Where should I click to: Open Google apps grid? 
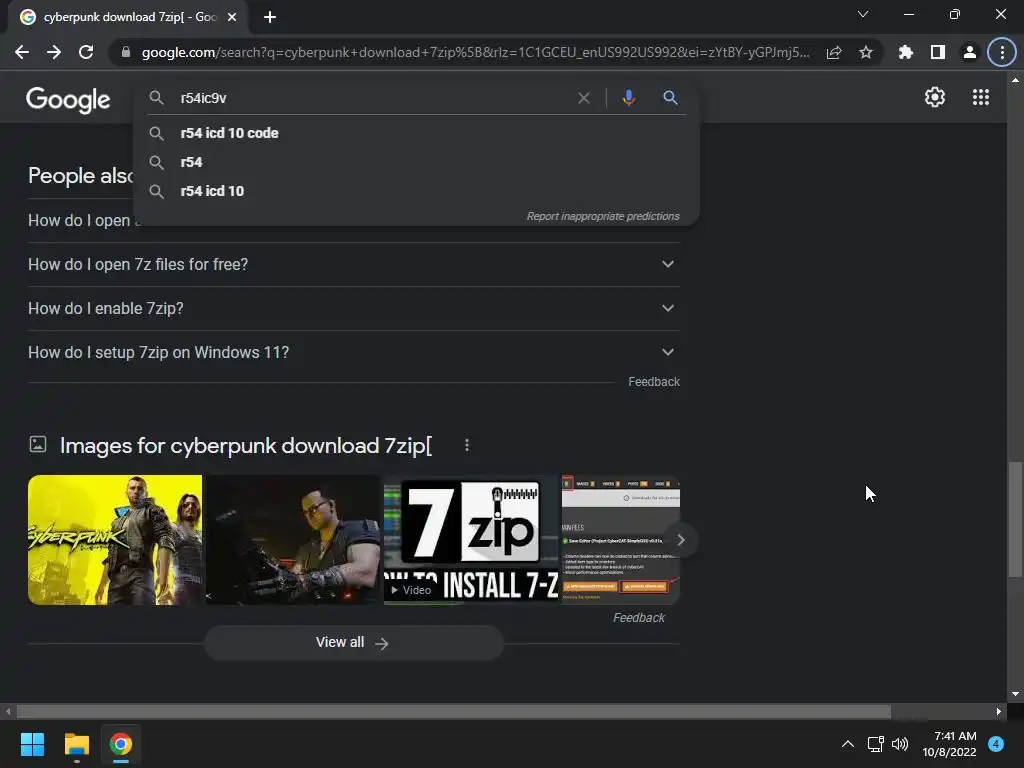click(x=981, y=97)
